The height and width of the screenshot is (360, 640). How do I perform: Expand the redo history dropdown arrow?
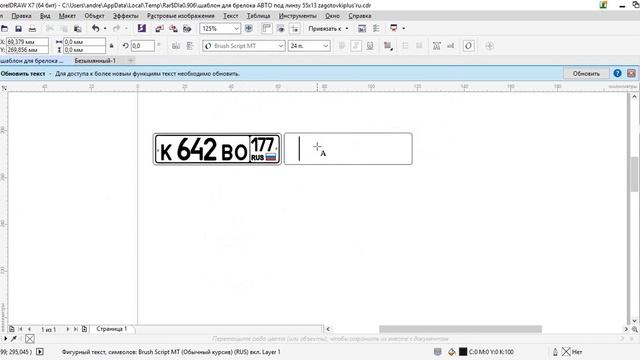click(126, 29)
